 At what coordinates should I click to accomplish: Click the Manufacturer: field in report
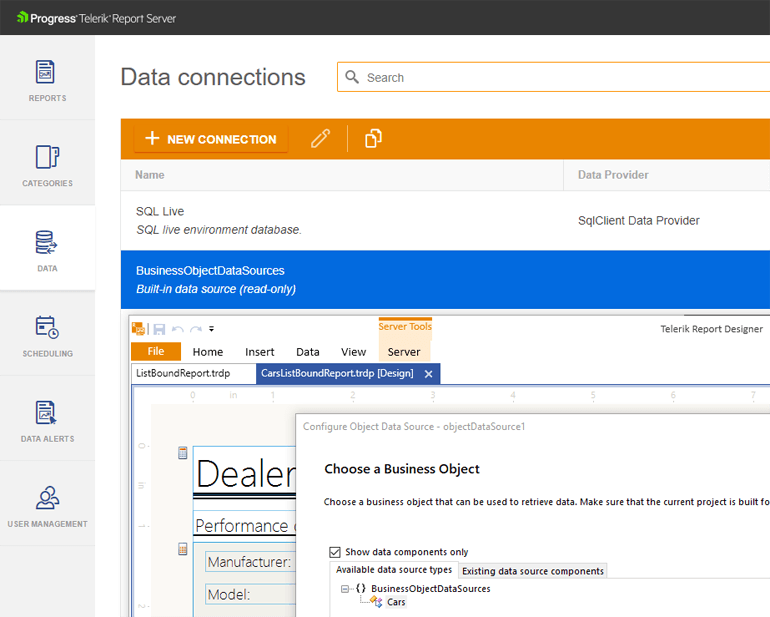click(x=250, y=561)
